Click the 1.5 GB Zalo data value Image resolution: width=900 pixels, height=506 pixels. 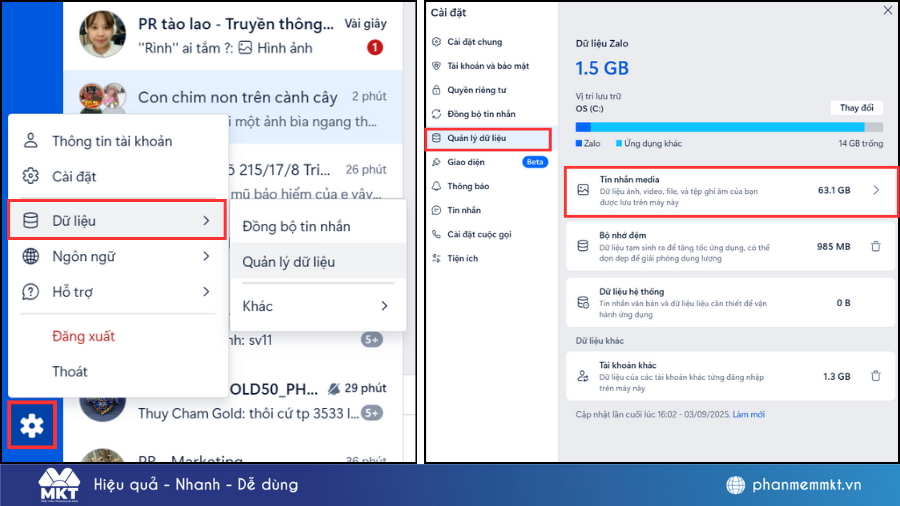[x=602, y=68]
